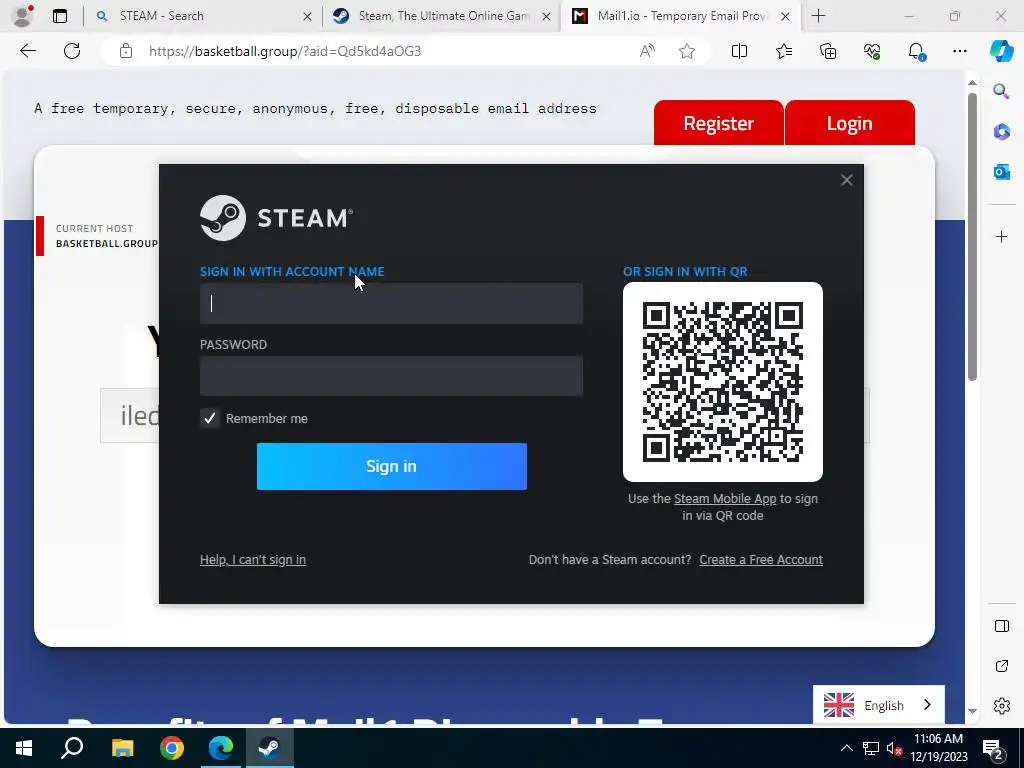Open the muted volume tray icon
1024x768 pixels.
point(894,748)
